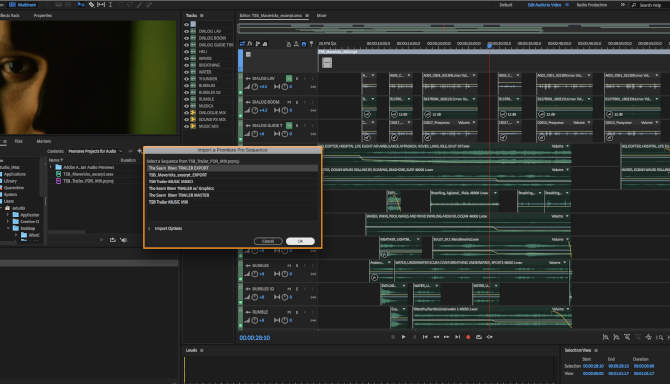670x384 pixels.
Task: Select the 'TRAILER w/ Graphics' sequence
Action: click(232, 188)
